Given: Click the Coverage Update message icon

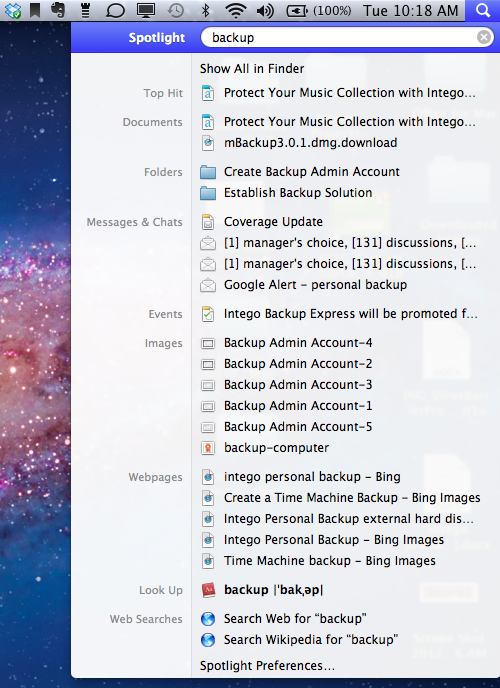Looking at the screenshot, I should 208,222.
